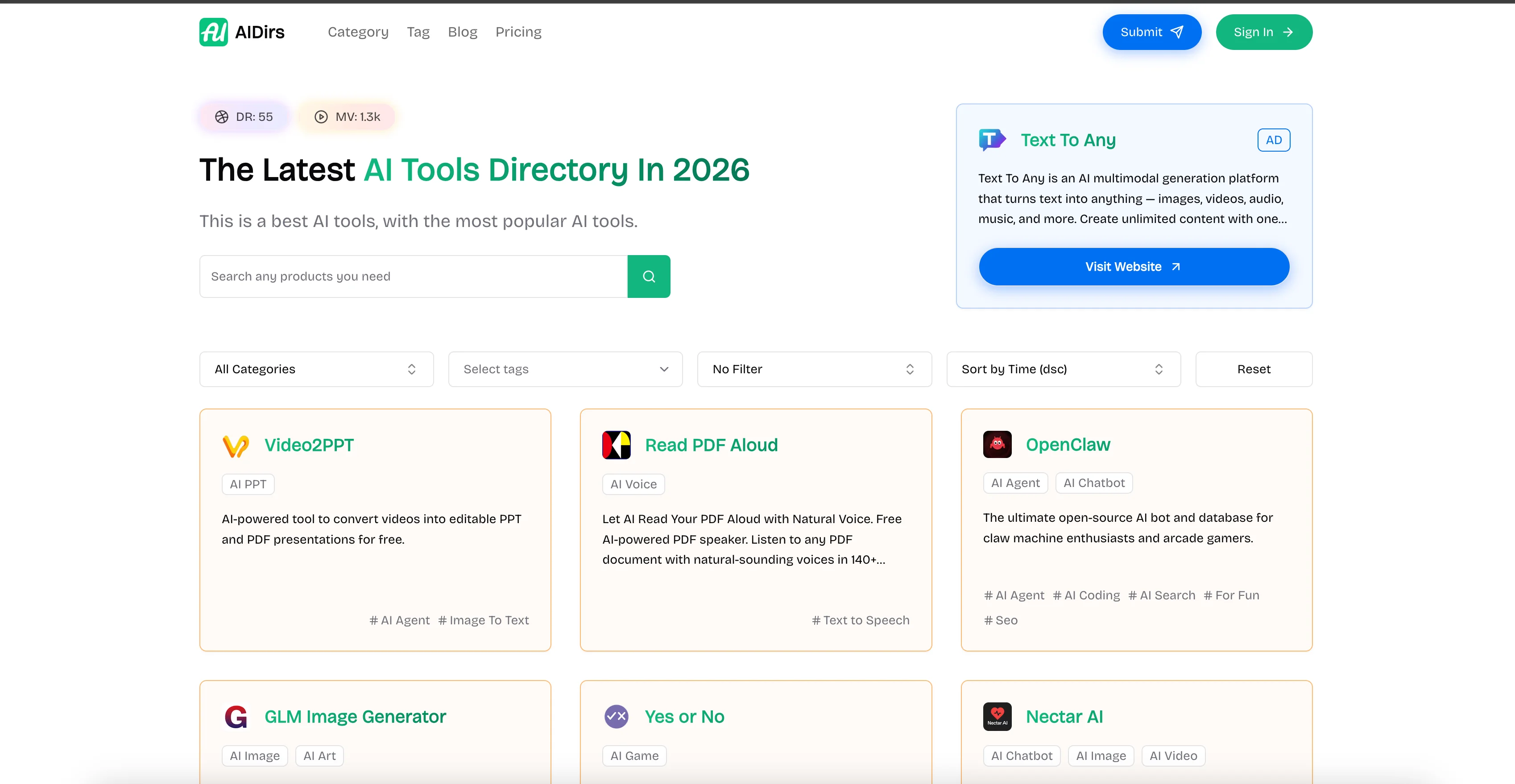The height and width of the screenshot is (784, 1515).
Task: Open the No Filter dropdown
Action: coord(815,369)
